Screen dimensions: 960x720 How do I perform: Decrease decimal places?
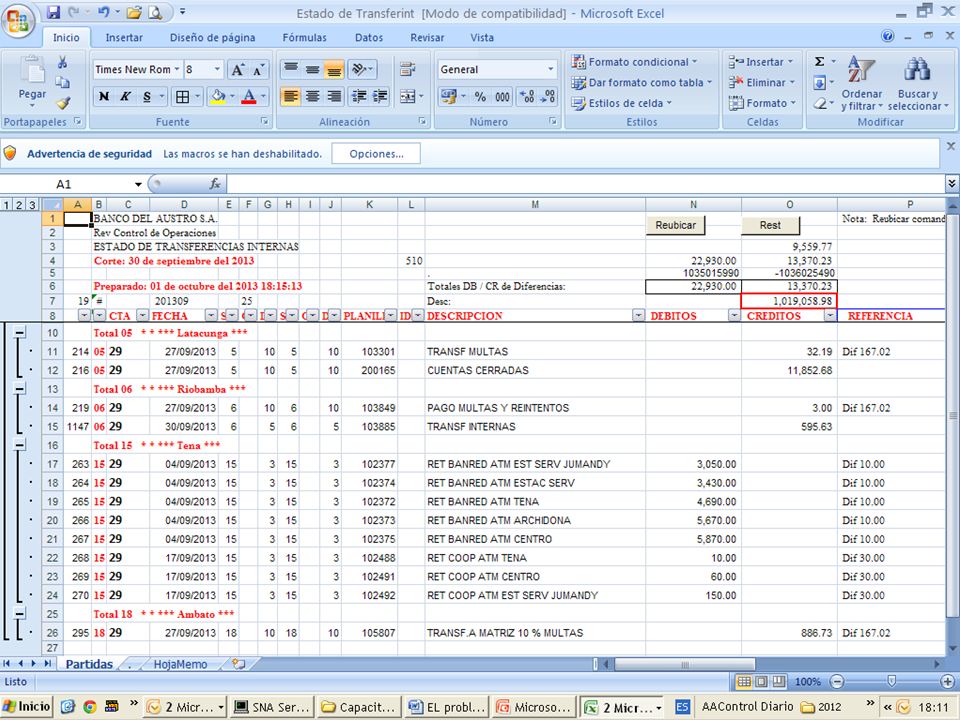click(549, 96)
